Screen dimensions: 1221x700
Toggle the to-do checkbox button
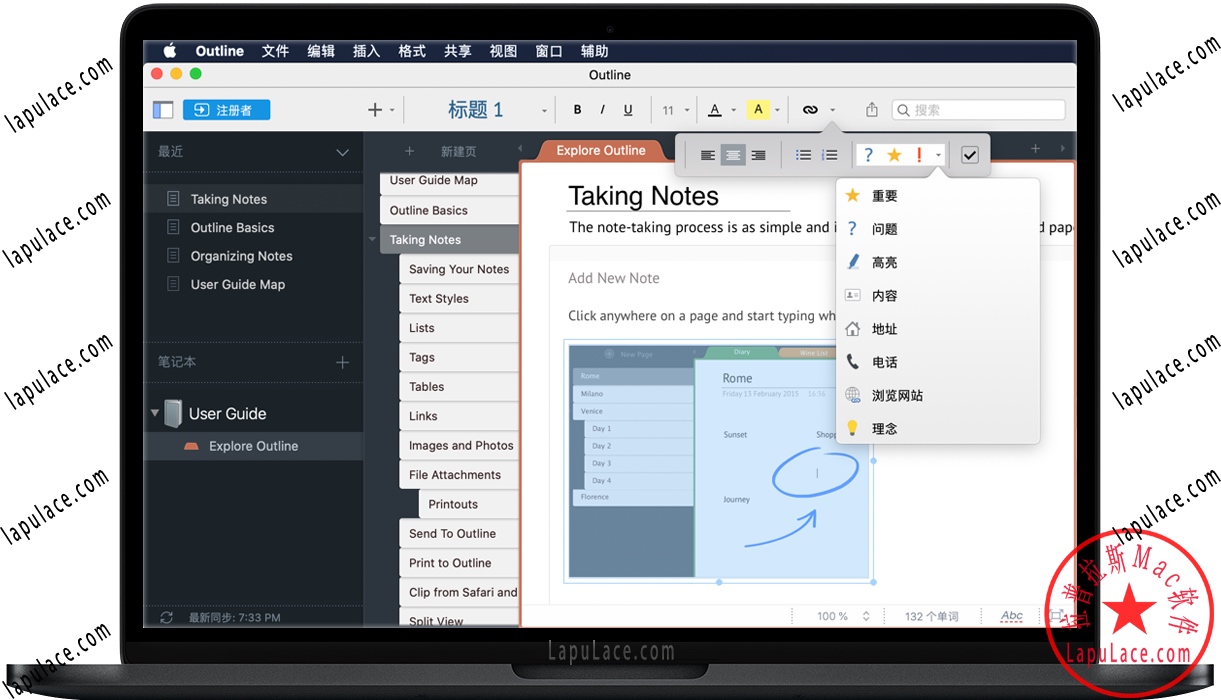point(969,155)
